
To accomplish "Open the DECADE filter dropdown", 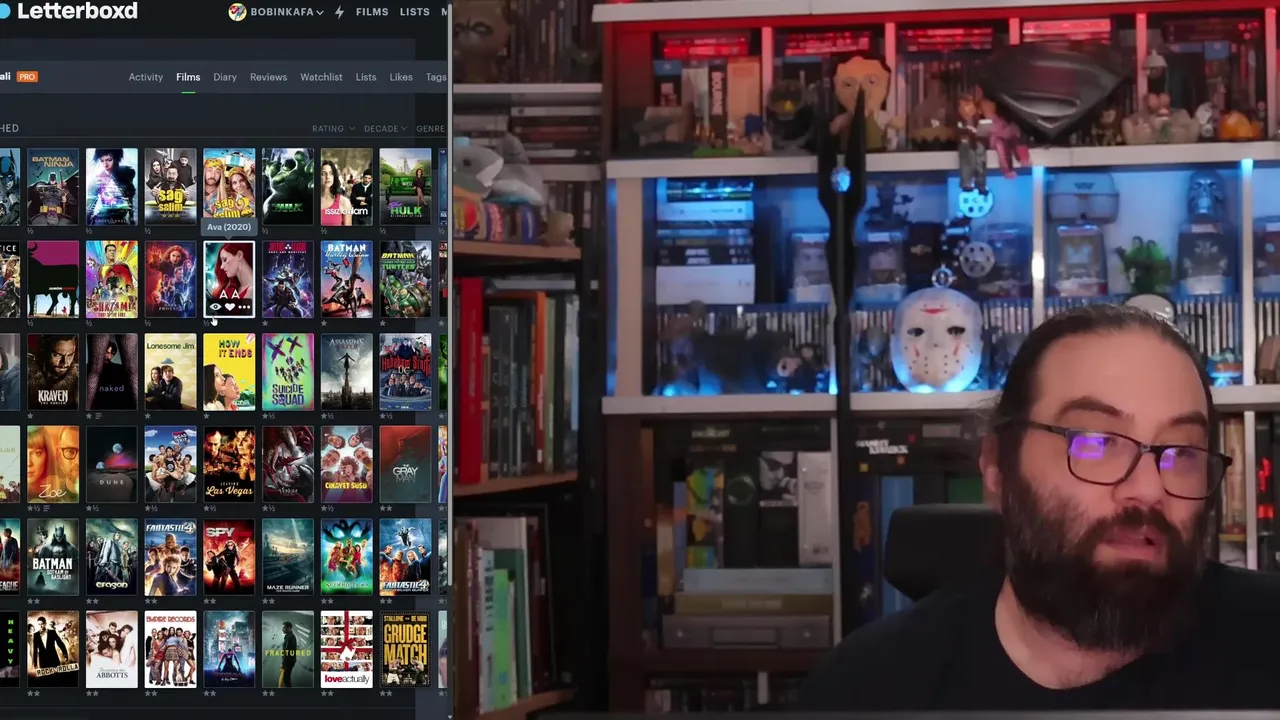I will coord(385,129).
